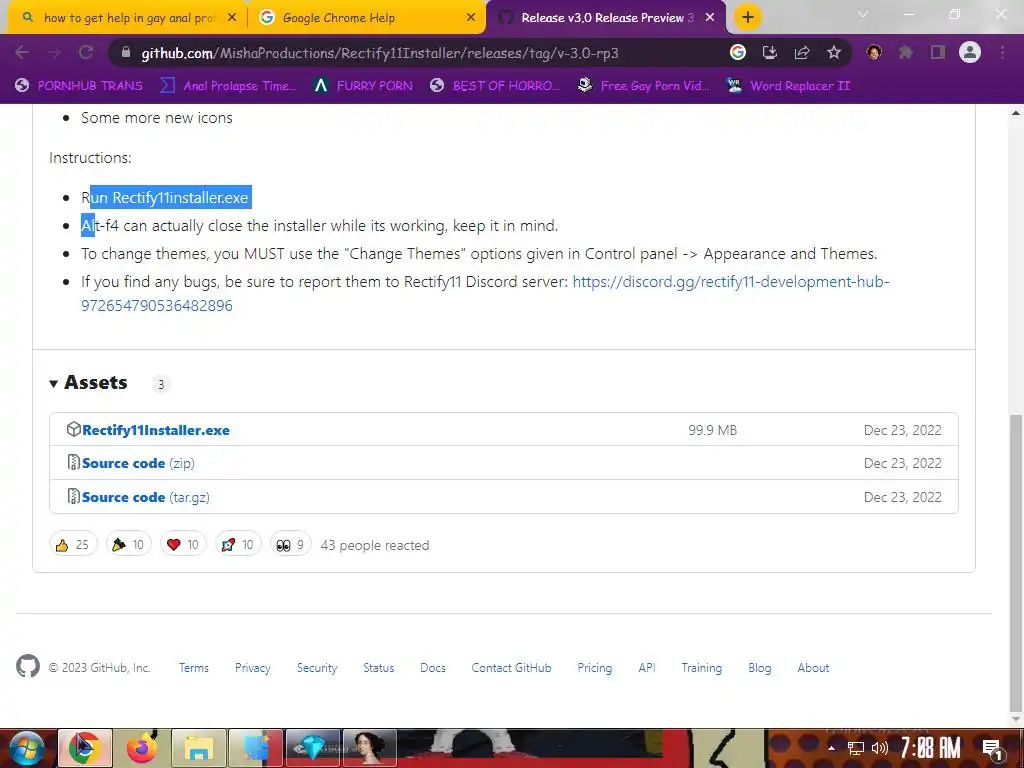Click the heart reaction
1024x768 pixels.
(x=183, y=545)
